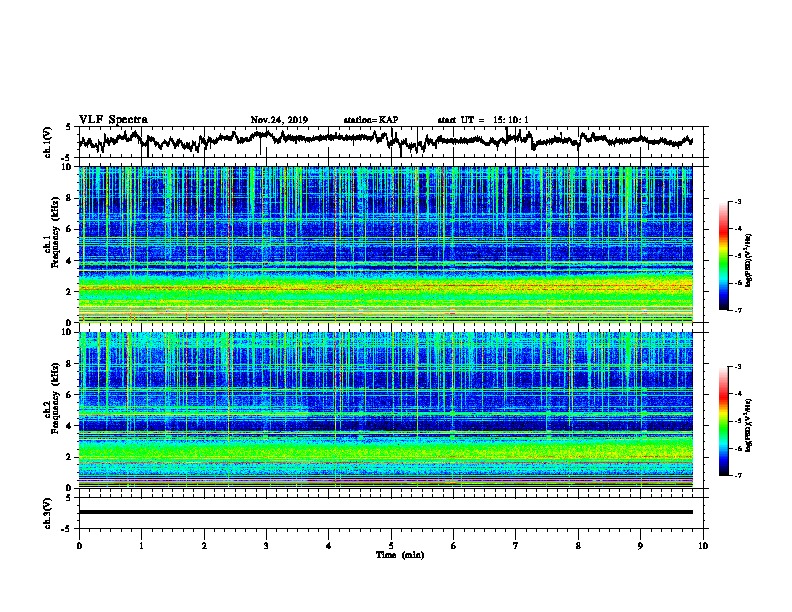Click the ch.1 voltage waveform trace
Image resolution: width=792 pixels, height=612 pixels.
click(x=385, y=140)
